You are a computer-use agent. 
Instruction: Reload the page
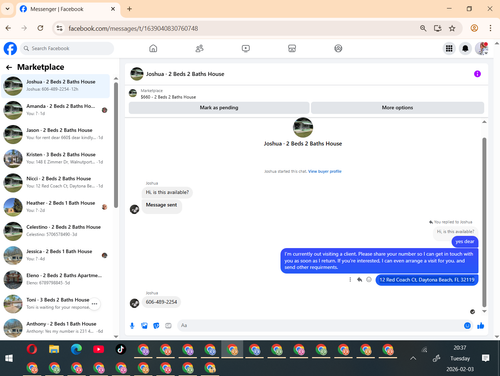click(40, 28)
